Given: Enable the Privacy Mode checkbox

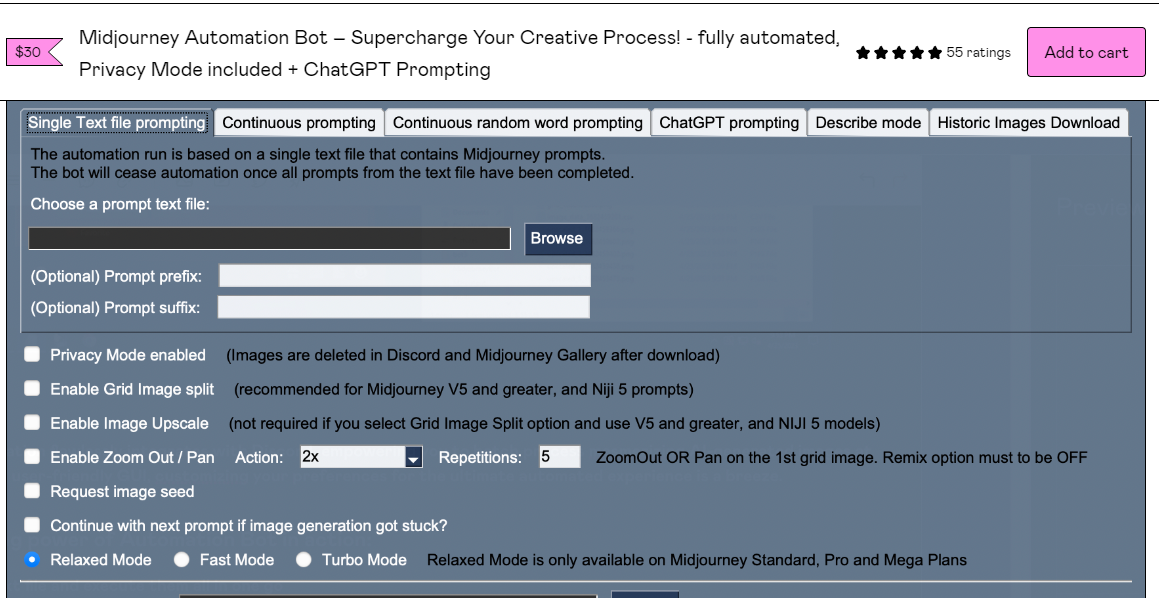Looking at the screenshot, I should pos(32,354).
